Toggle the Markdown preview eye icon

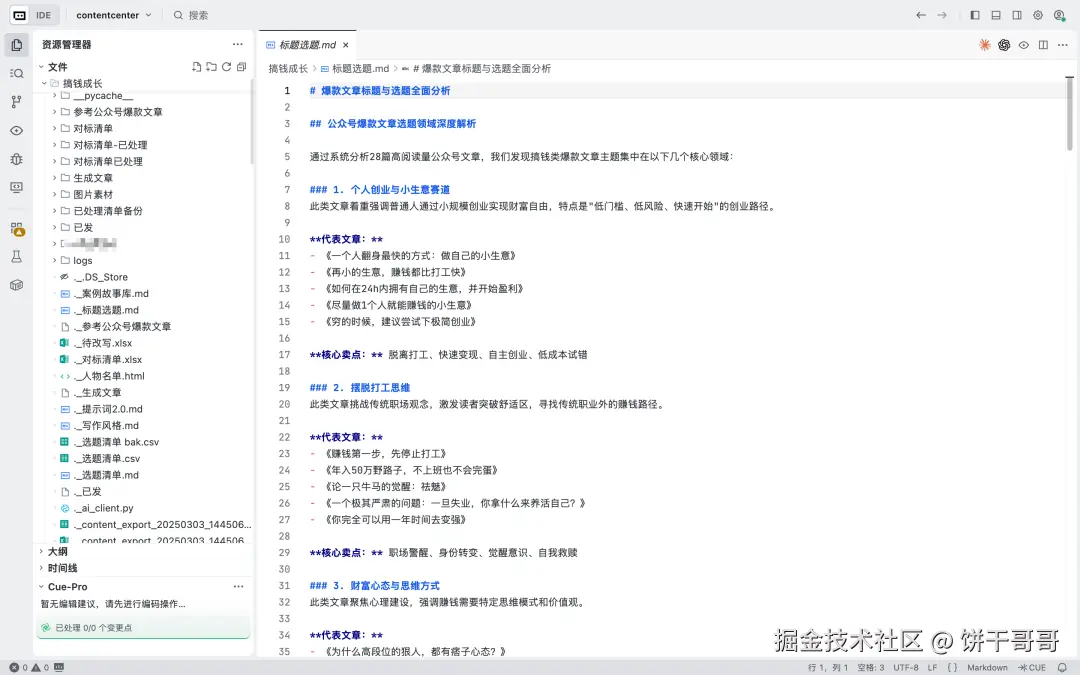1024,45
